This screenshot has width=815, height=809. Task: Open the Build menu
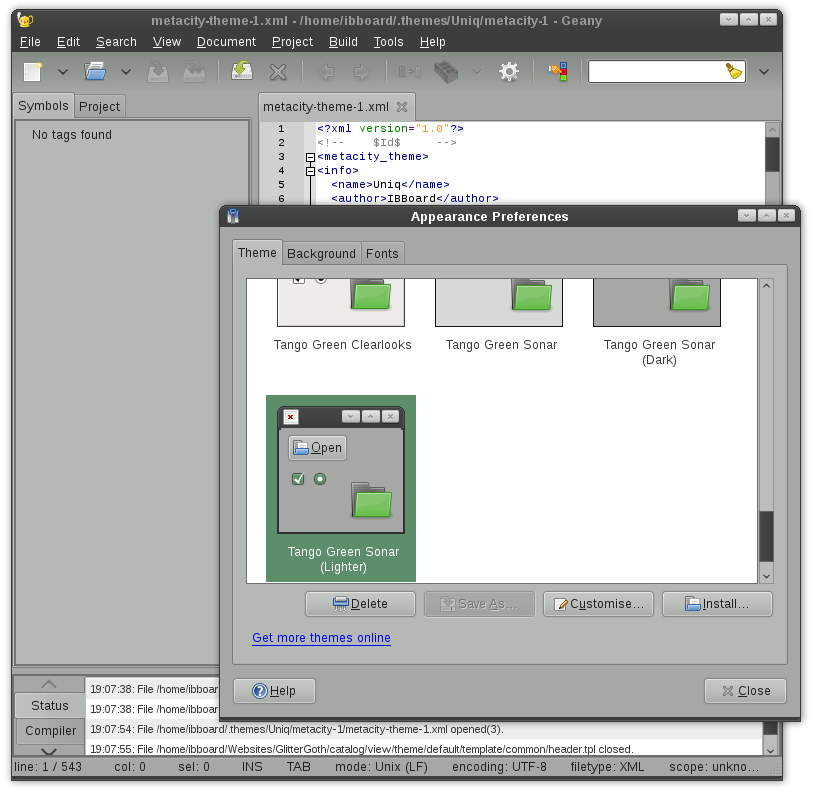click(x=343, y=42)
